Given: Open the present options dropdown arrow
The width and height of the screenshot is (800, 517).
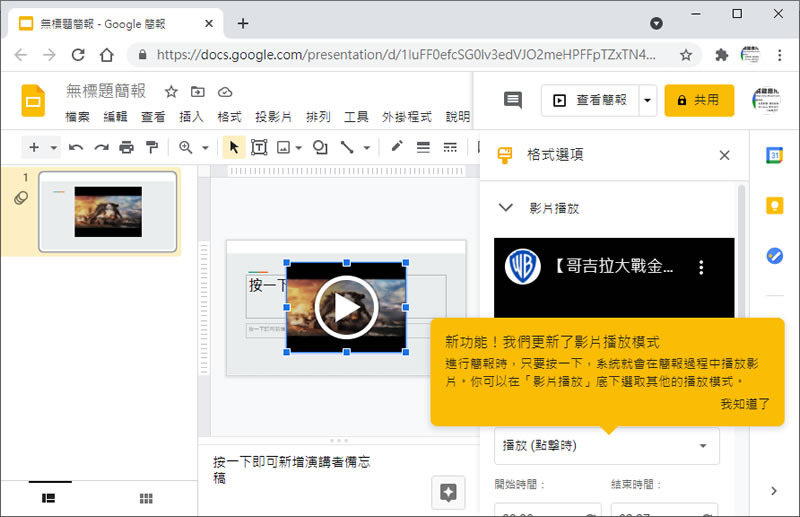Looking at the screenshot, I should [647, 100].
